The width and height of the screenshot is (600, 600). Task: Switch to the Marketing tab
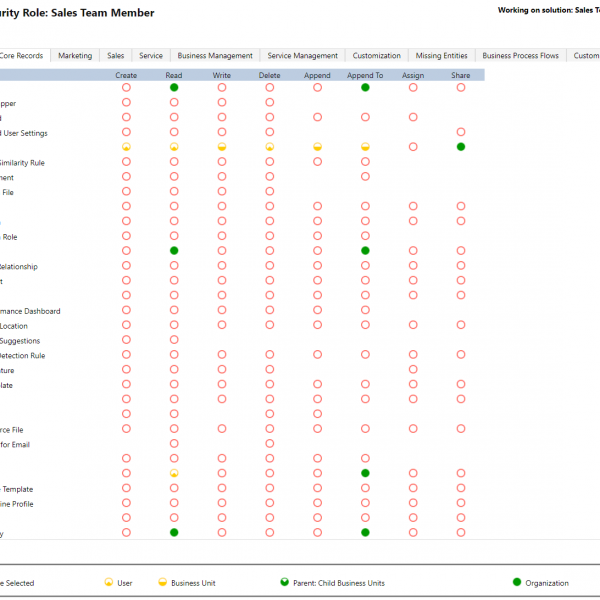coord(75,56)
